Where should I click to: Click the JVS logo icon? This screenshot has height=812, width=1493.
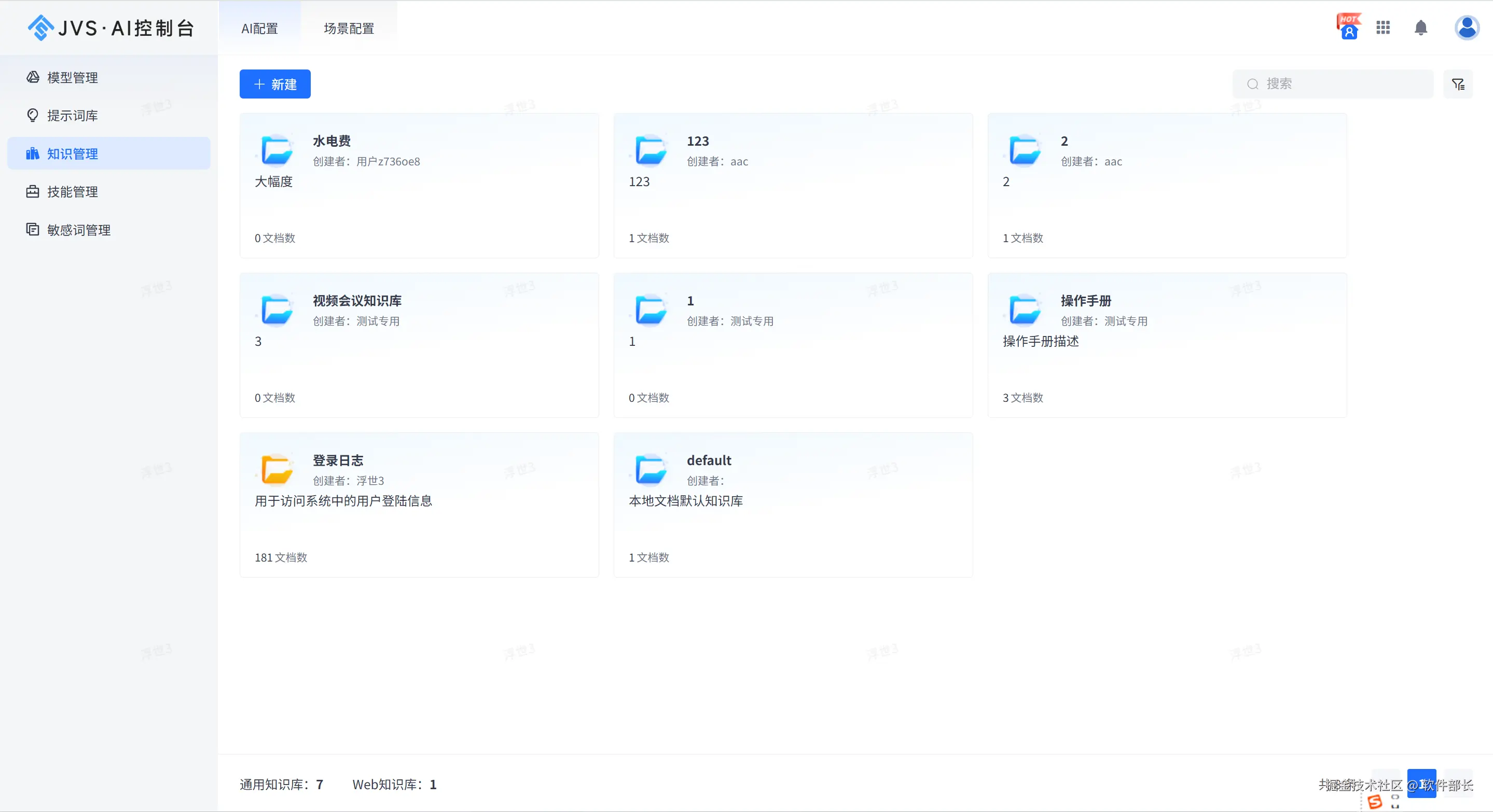point(40,27)
